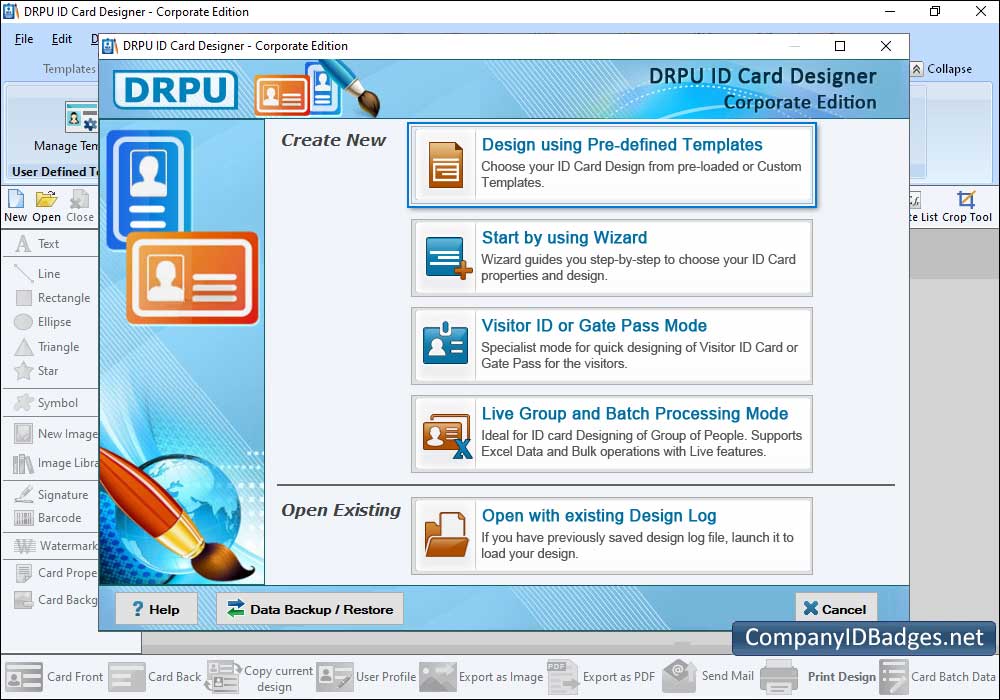Select Live Group and Batch Processing Mode
The width and height of the screenshot is (1000, 700).
[x=612, y=434]
